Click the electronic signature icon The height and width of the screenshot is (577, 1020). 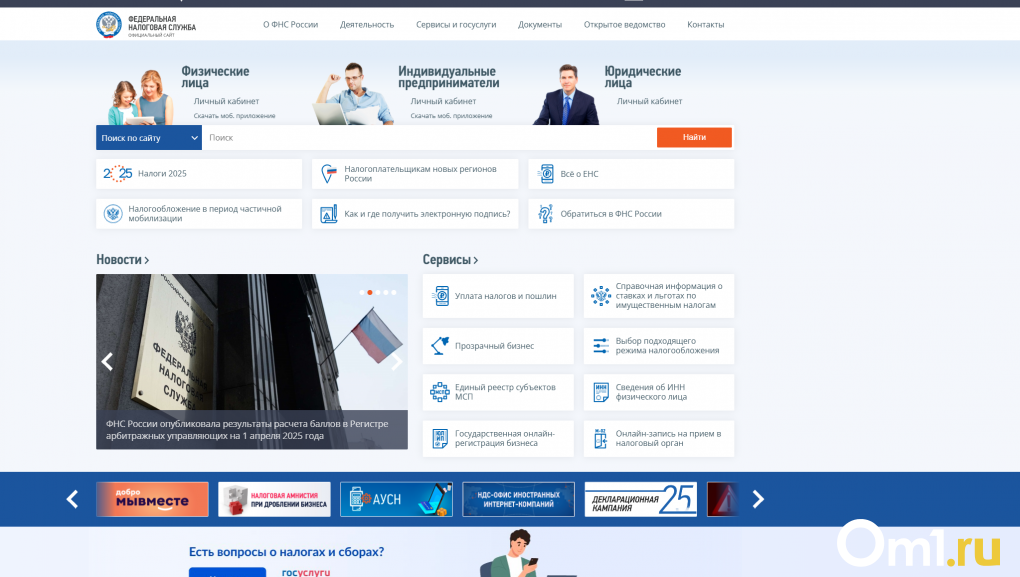[328, 214]
